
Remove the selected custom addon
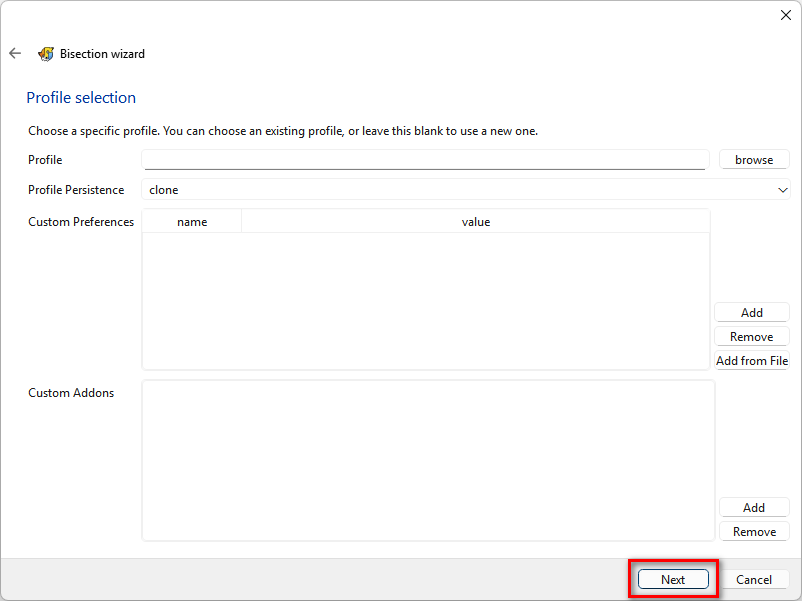[x=754, y=532]
